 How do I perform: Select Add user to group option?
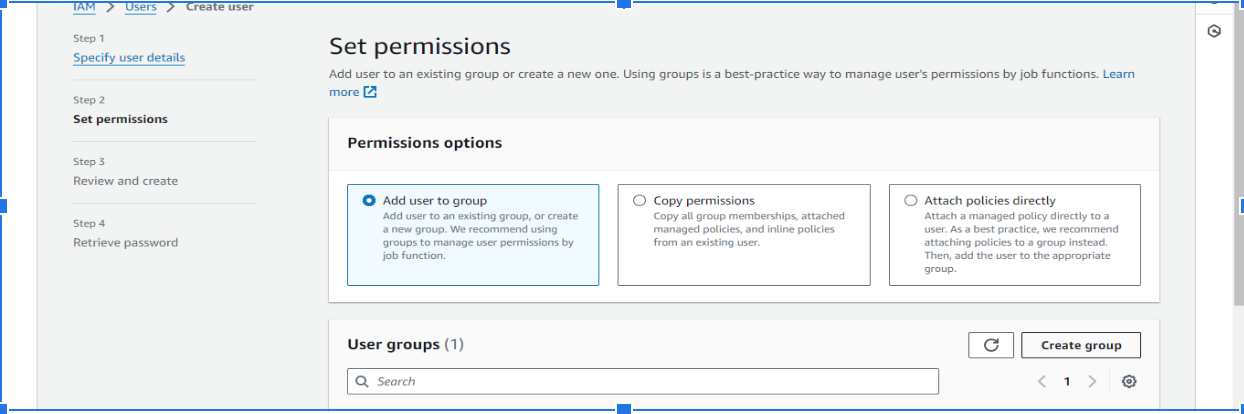(369, 200)
